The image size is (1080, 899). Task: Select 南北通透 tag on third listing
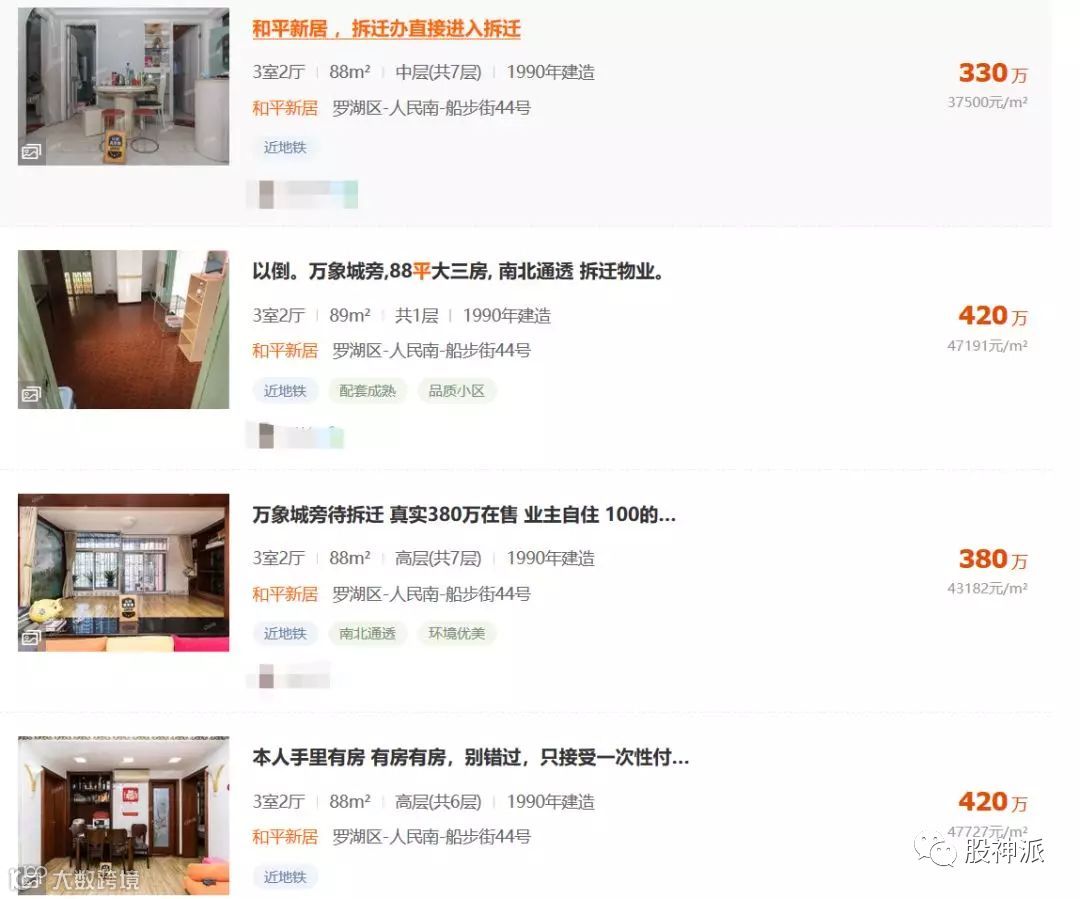click(367, 634)
